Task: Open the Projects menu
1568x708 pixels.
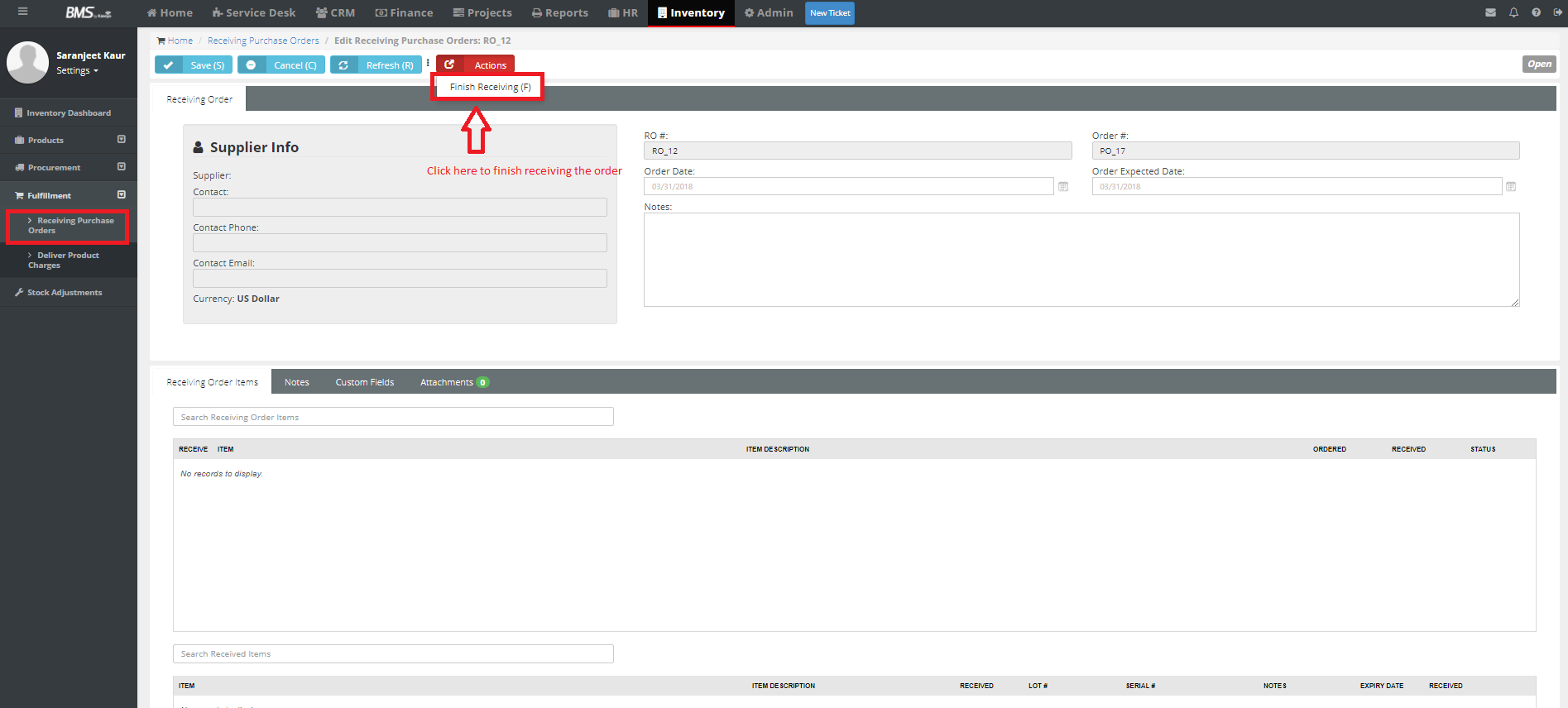Action: (482, 13)
